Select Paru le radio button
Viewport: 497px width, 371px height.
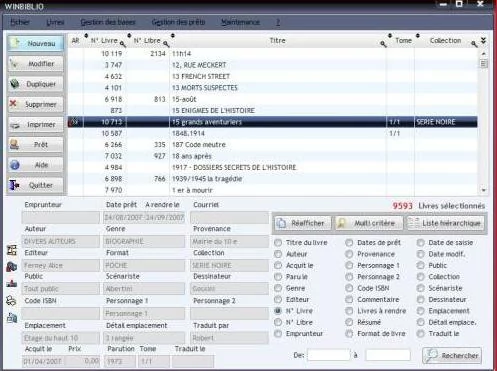point(278,277)
